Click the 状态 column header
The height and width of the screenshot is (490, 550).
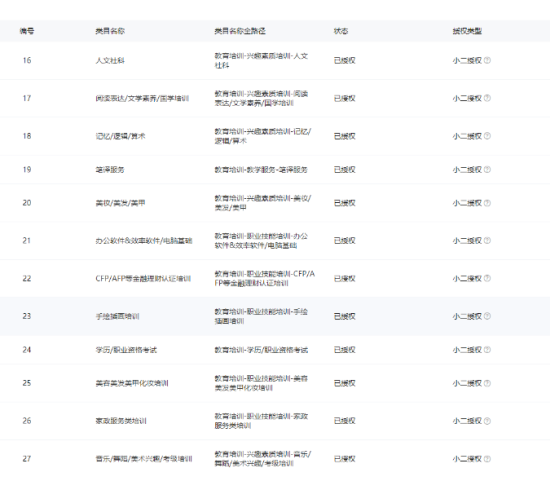(x=341, y=31)
